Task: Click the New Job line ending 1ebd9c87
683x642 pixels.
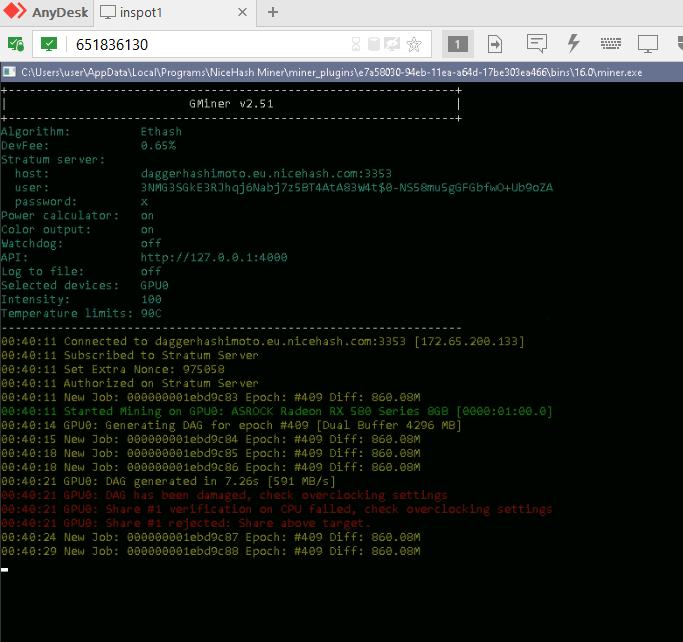Action: (211, 537)
